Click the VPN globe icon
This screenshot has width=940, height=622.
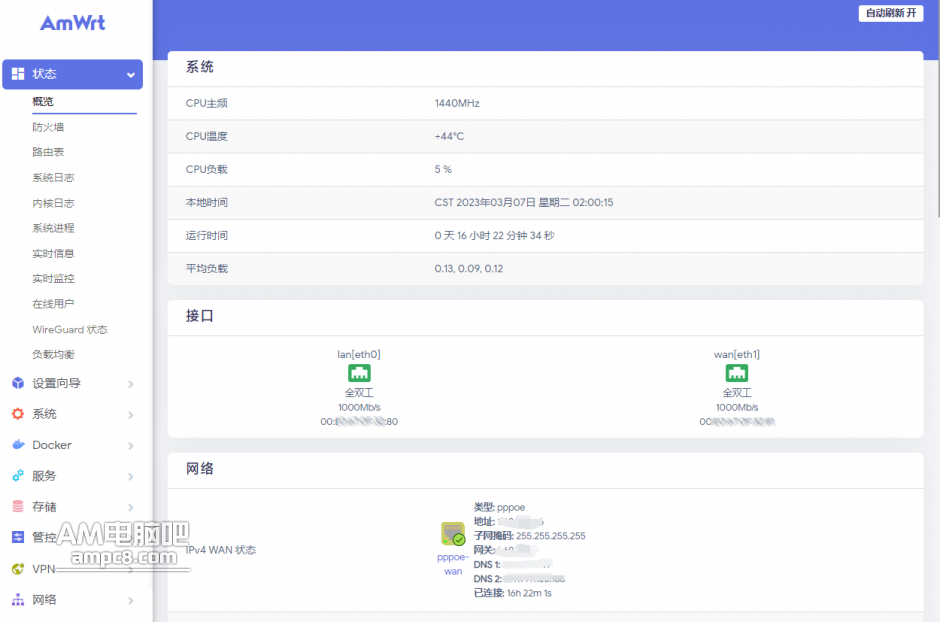[x=18, y=569]
